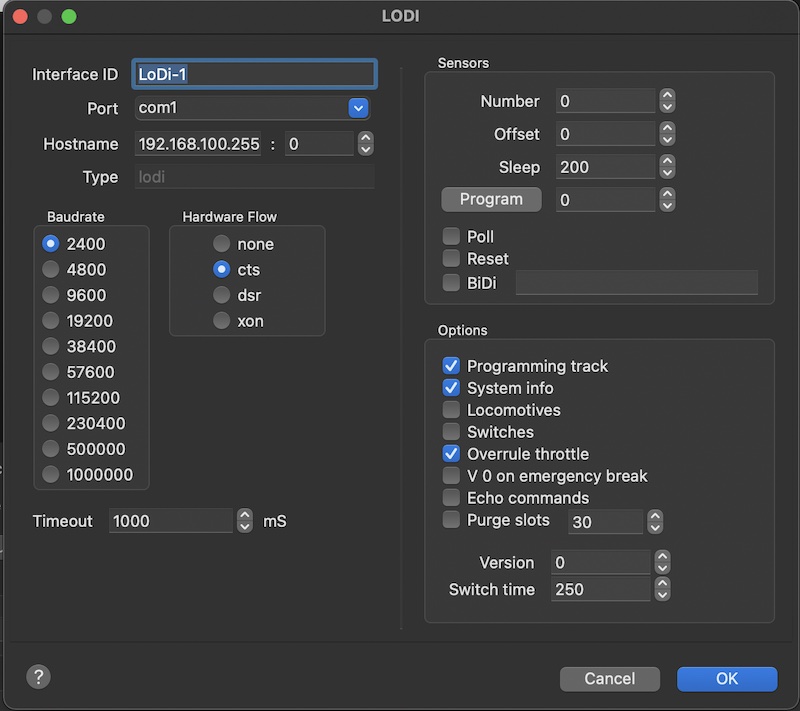Click the Sleep value stepper arrows
Viewport: 800px width, 711px height.
coord(667,167)
